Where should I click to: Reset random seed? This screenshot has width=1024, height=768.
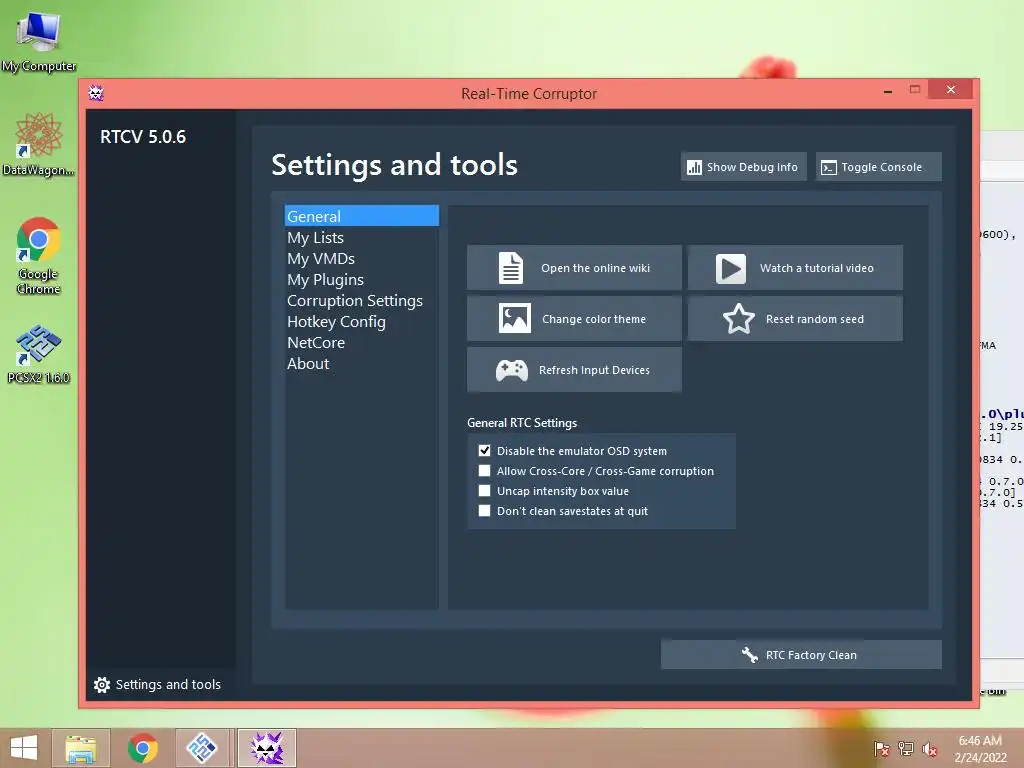click(795, 319)
